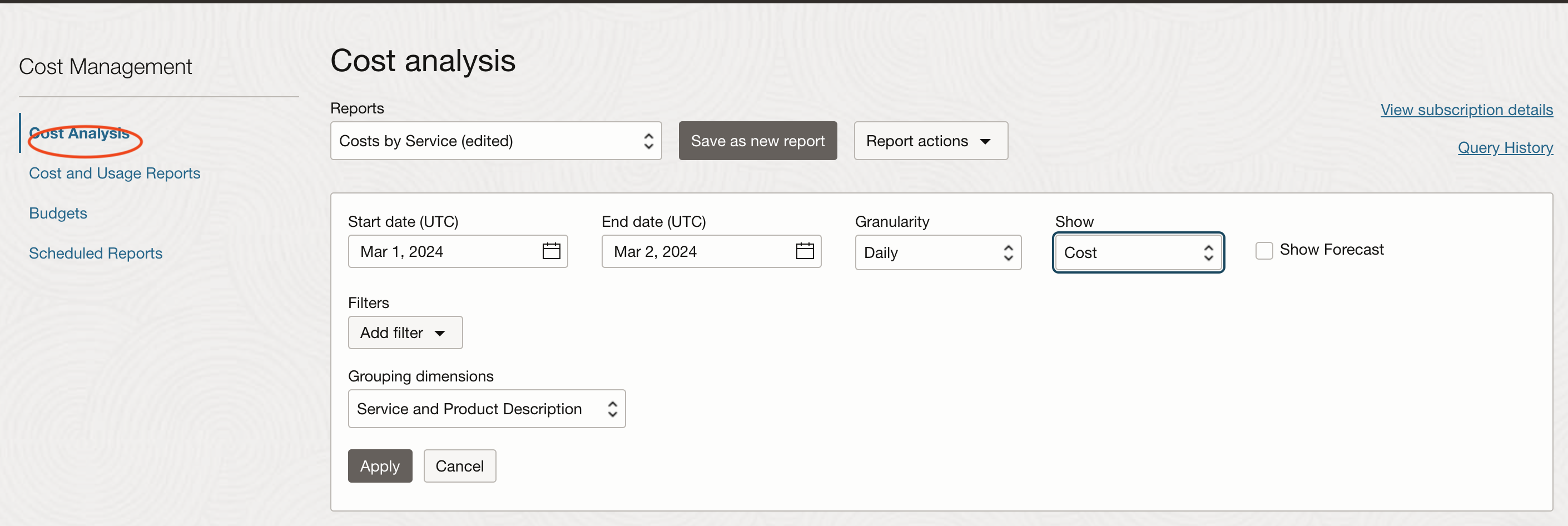Open the End date calendar picker
The image size is (1568, 526).
[805, 251]
